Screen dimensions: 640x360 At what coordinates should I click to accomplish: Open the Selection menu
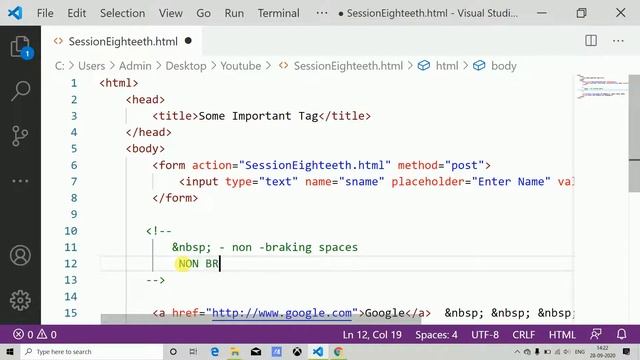(122, 13)
